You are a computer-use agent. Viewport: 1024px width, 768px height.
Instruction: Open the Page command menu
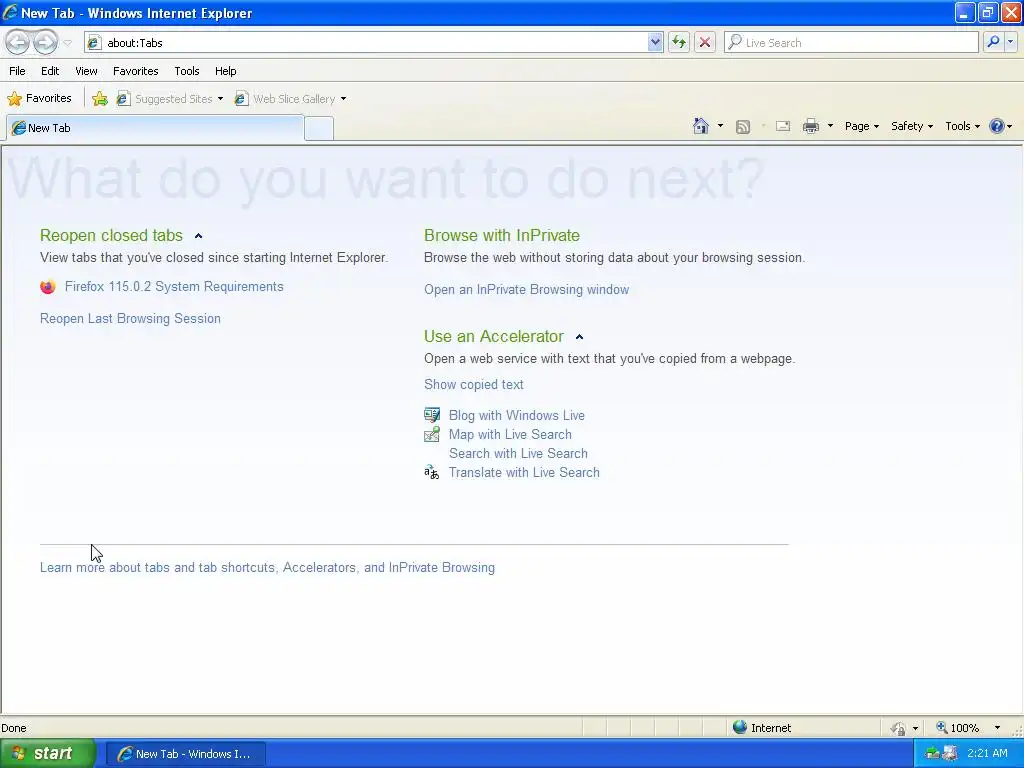pyautogui.click(x=861, y=126)
